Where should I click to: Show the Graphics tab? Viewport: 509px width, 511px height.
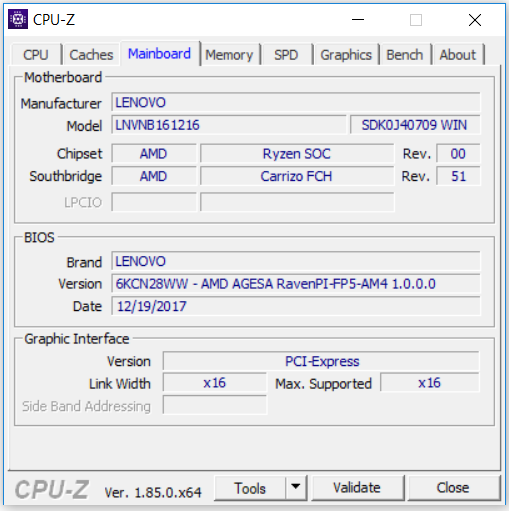pos(346,55)
